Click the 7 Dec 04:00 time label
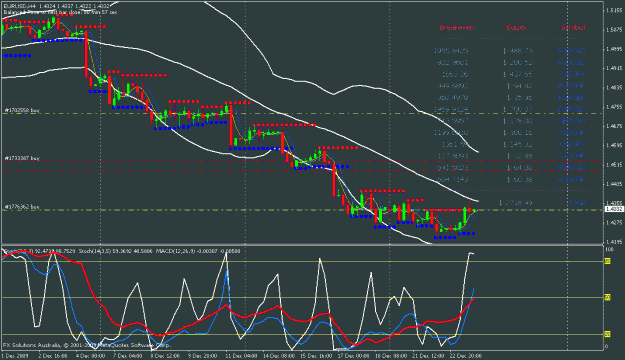The height and width of the screenshot is (360, 625). pyautogui.click(x=128, y=356)
